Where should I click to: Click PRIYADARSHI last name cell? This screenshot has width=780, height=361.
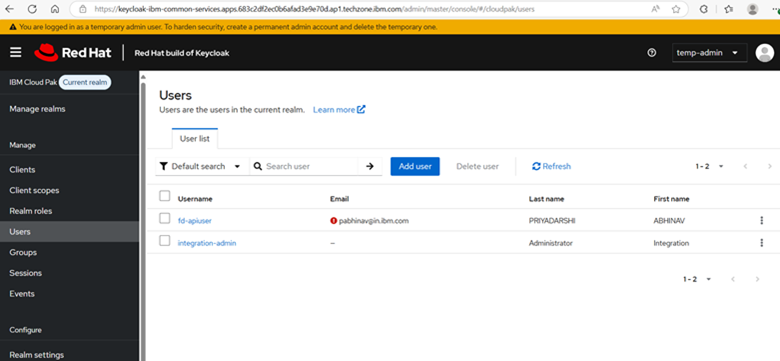[x=552, y=220]
